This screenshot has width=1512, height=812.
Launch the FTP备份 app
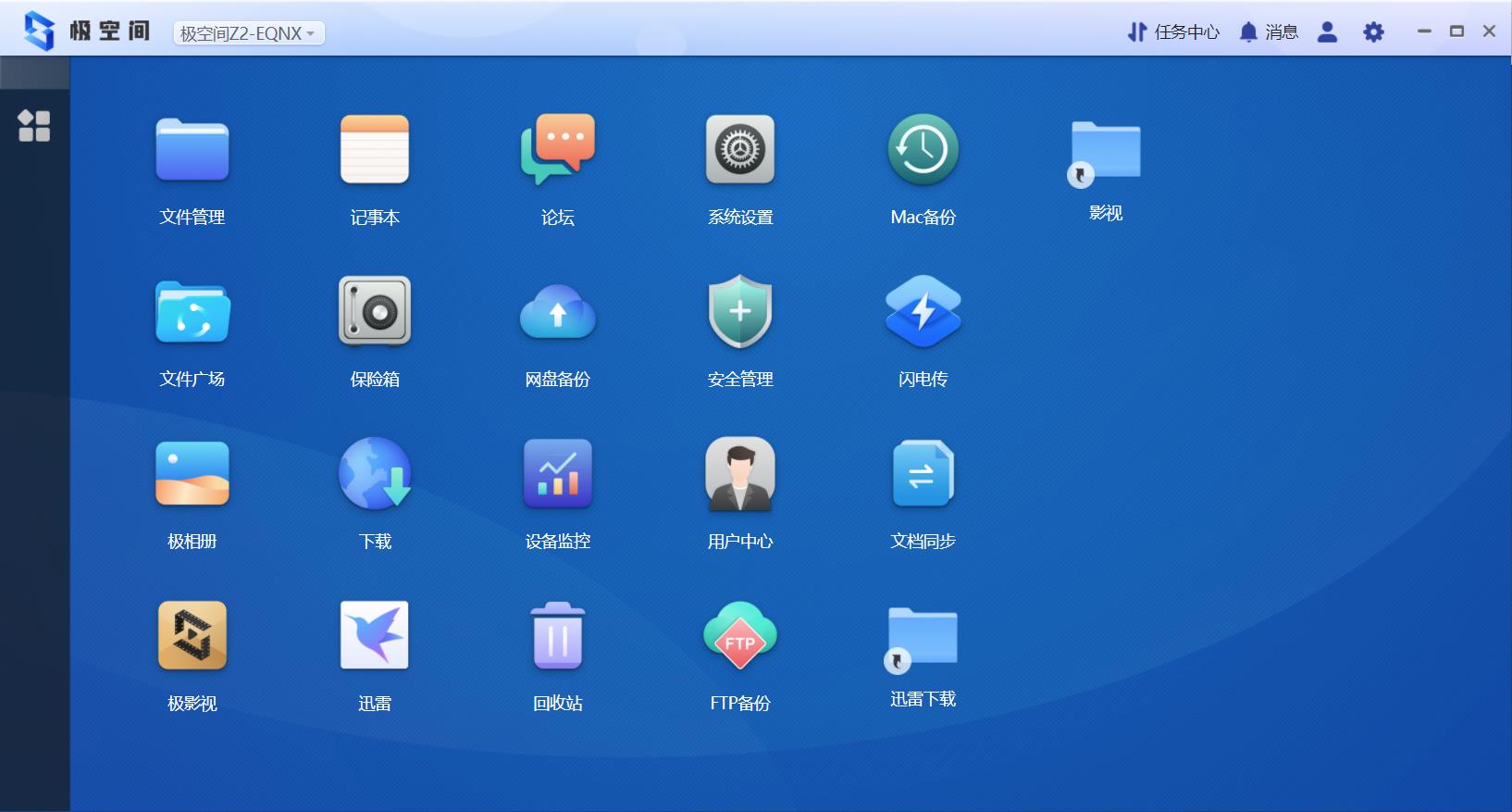tap(740, 636)
